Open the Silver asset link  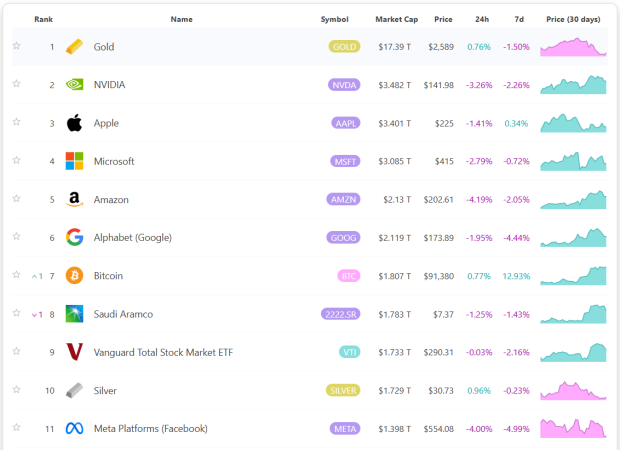click(105, 391)
